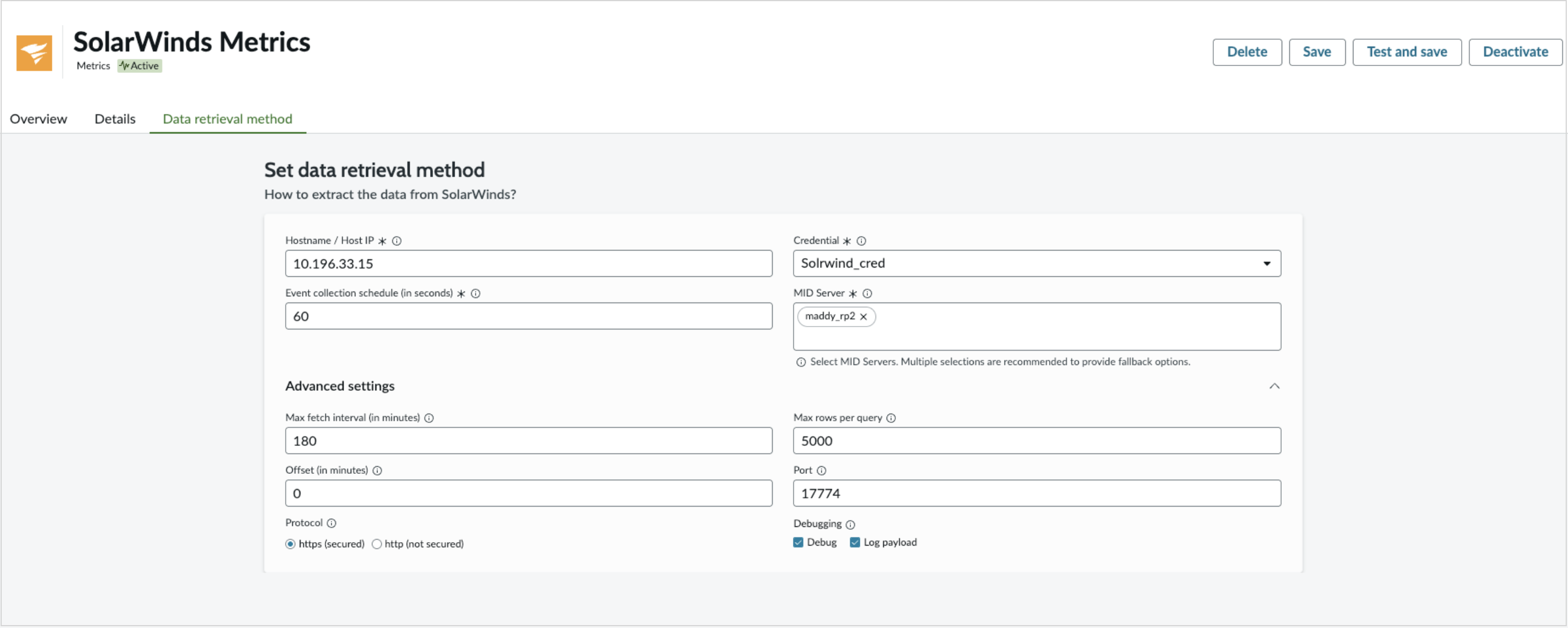Click the Port field showing 17774

[1037, 494]
